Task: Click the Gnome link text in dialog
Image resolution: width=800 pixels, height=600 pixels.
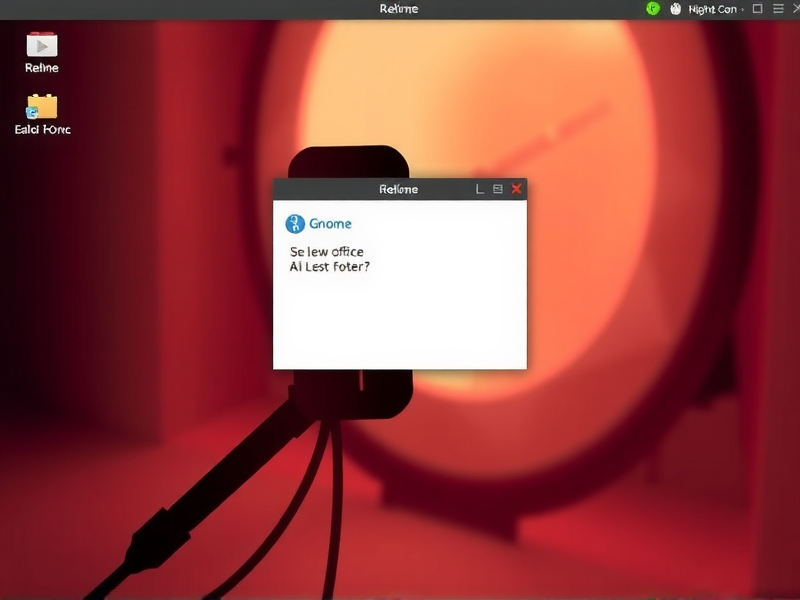Action: coord(330,224)
